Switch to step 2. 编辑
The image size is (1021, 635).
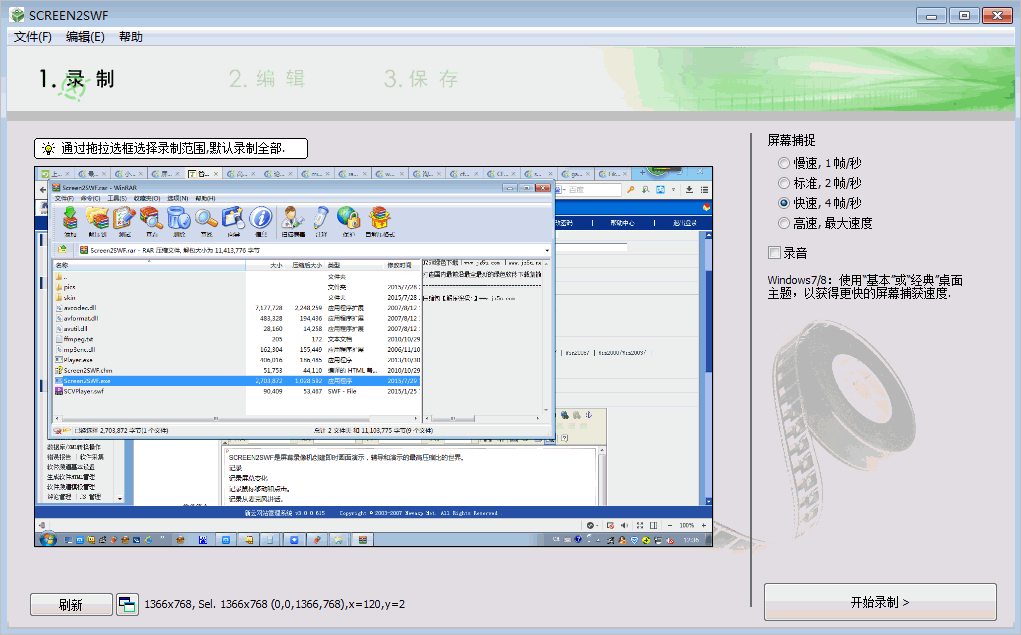267,79
